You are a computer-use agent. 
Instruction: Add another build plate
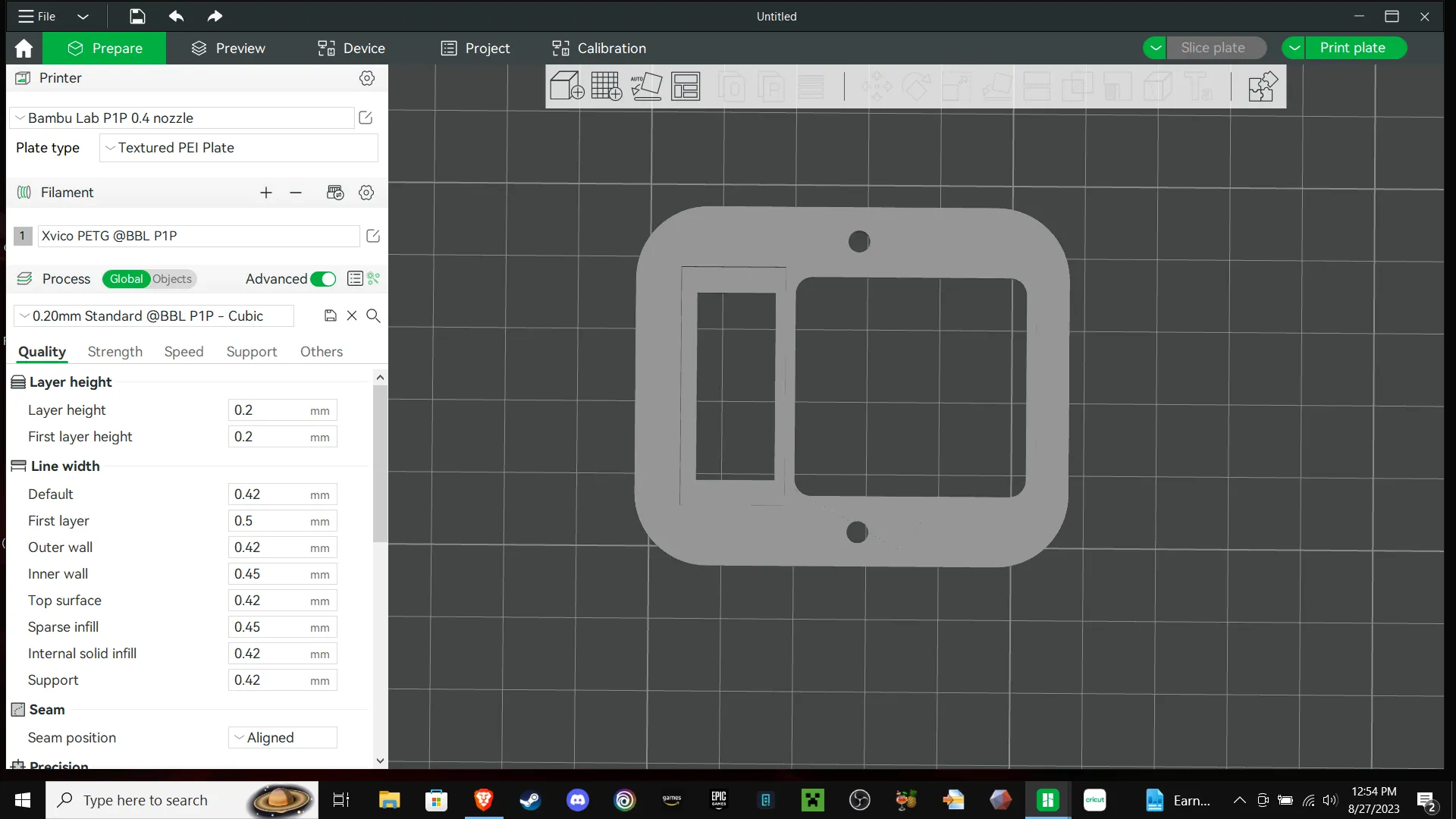click(606, 86)
